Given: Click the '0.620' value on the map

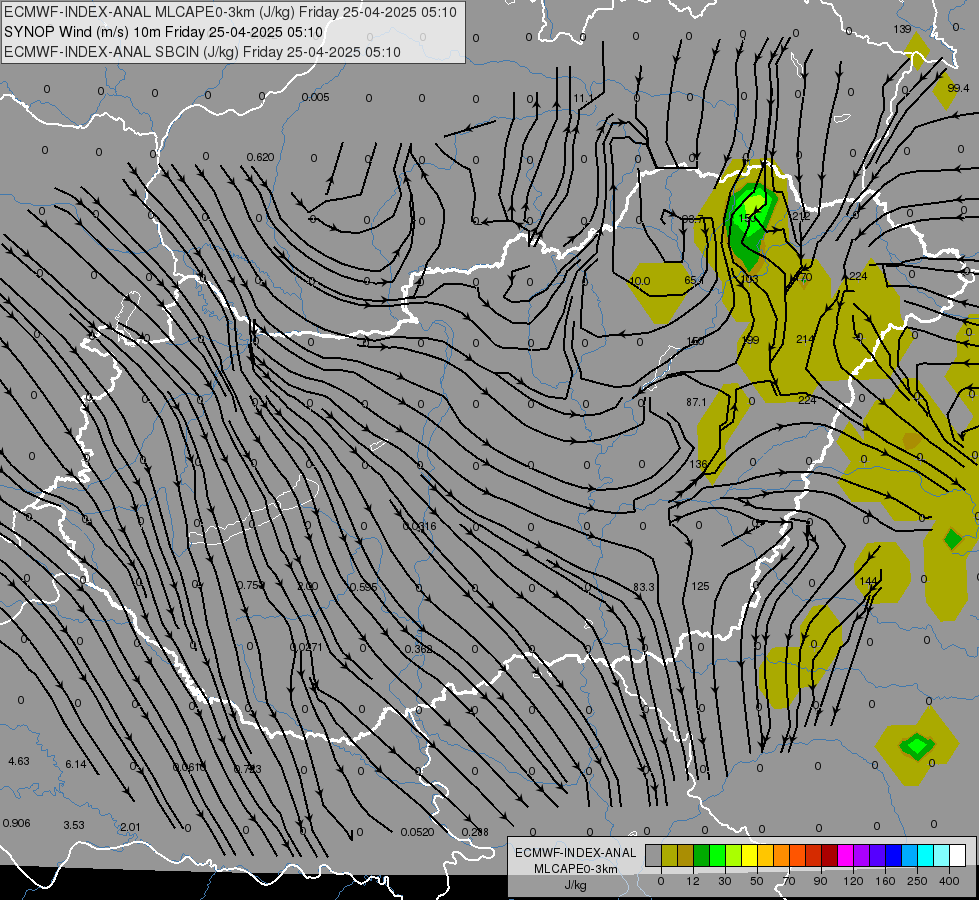Looking at the screenshot, I should click(260, 157).
